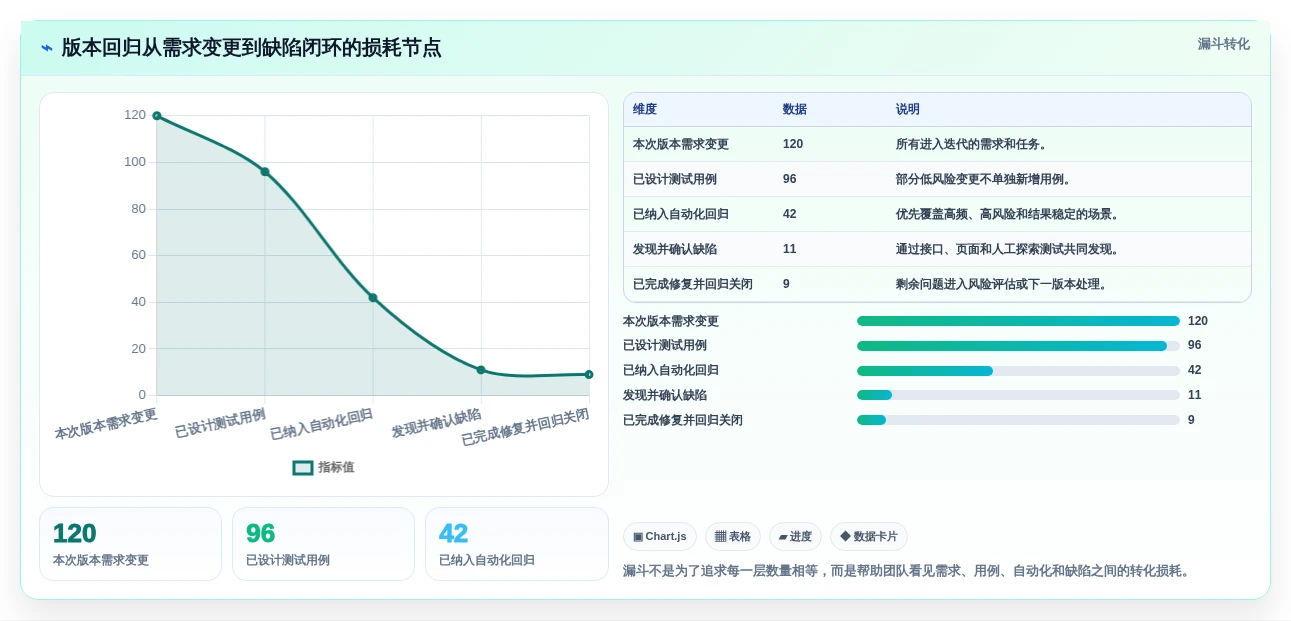The image size is (1291, 621).
Task: Click the chart point for 已纳入自动化回归
Action: [373, 298]
